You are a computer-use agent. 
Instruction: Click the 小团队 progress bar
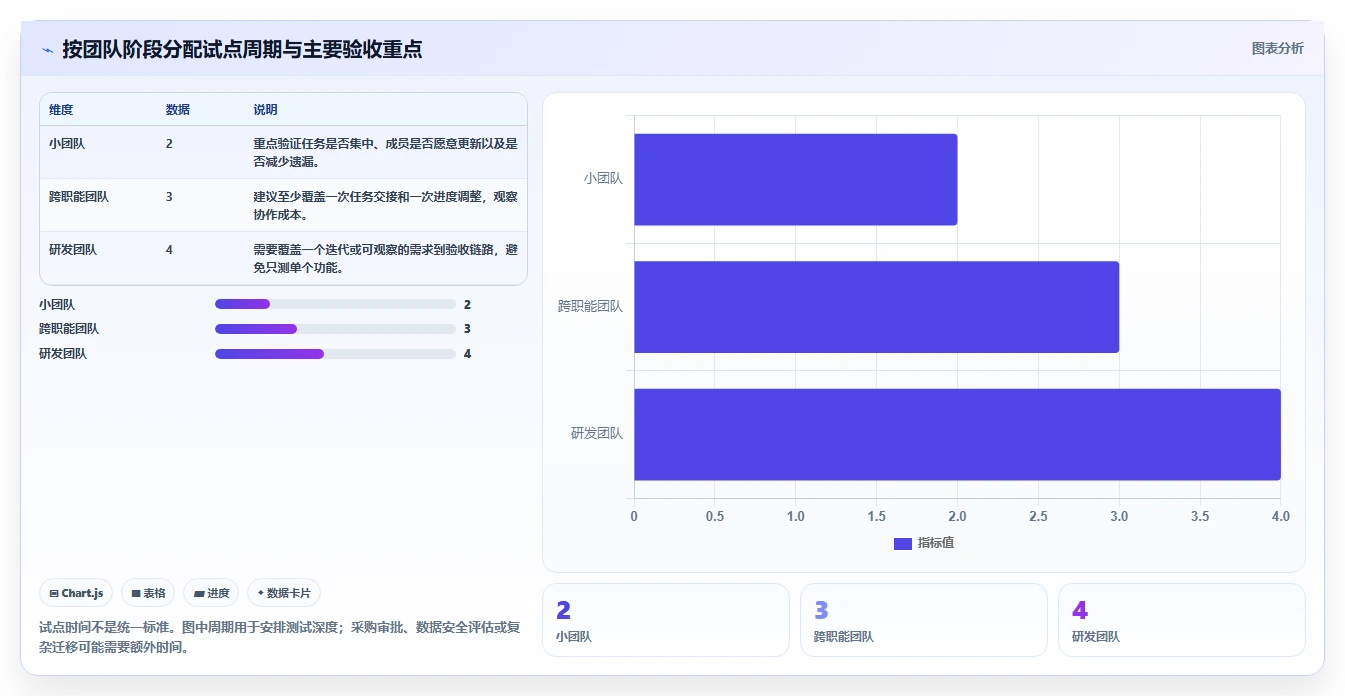click(335, 304)
